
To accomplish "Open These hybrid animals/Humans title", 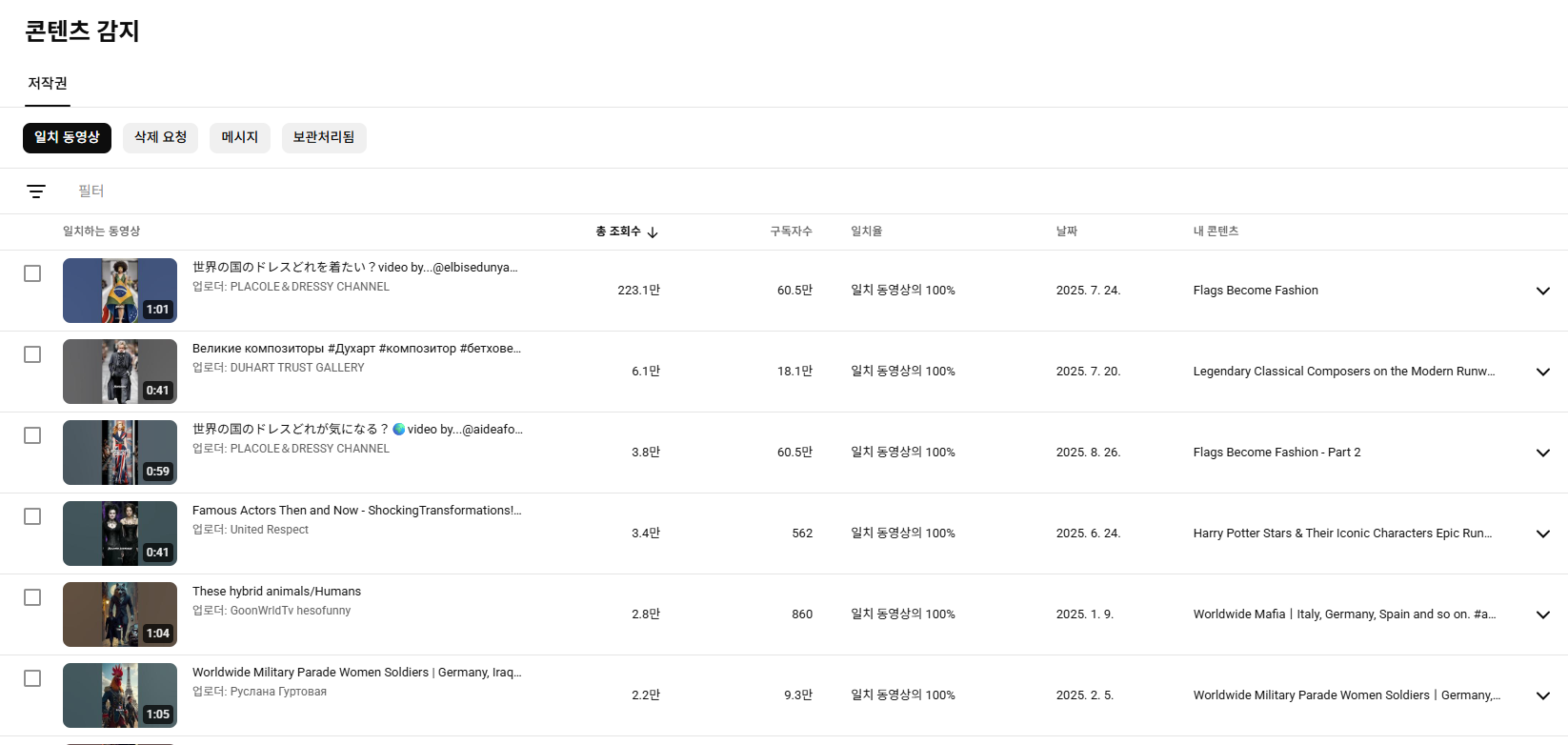I will [x=276, y=592].
